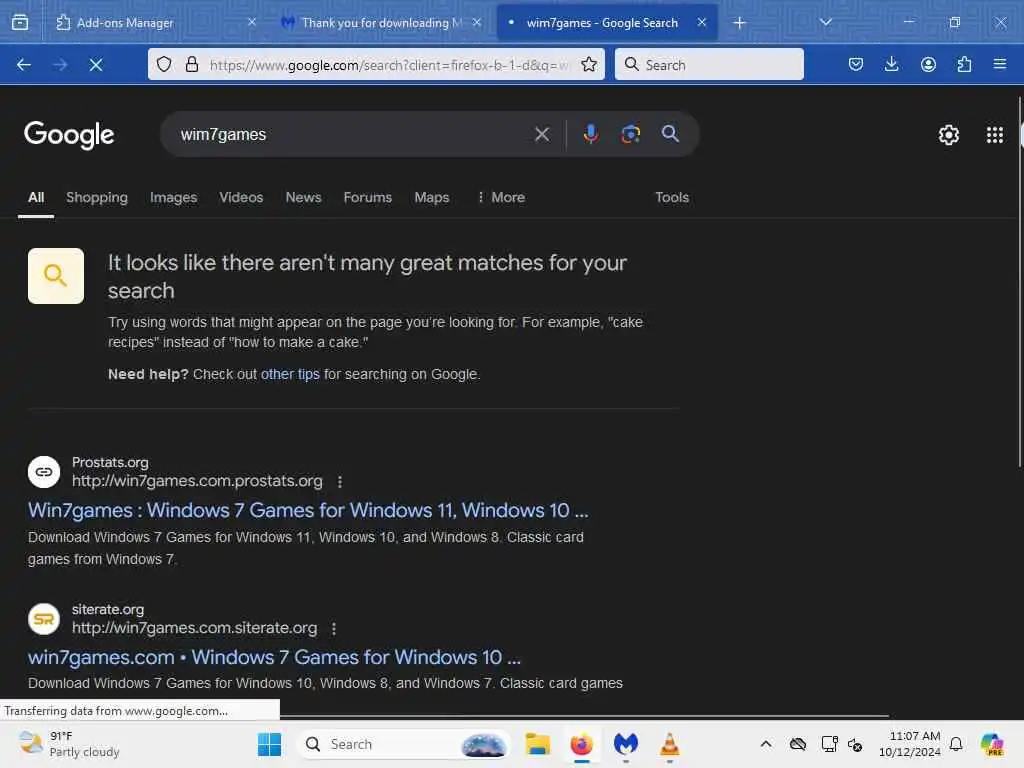
Task: Select the News results tab
Action: click(x=303, y=197)
